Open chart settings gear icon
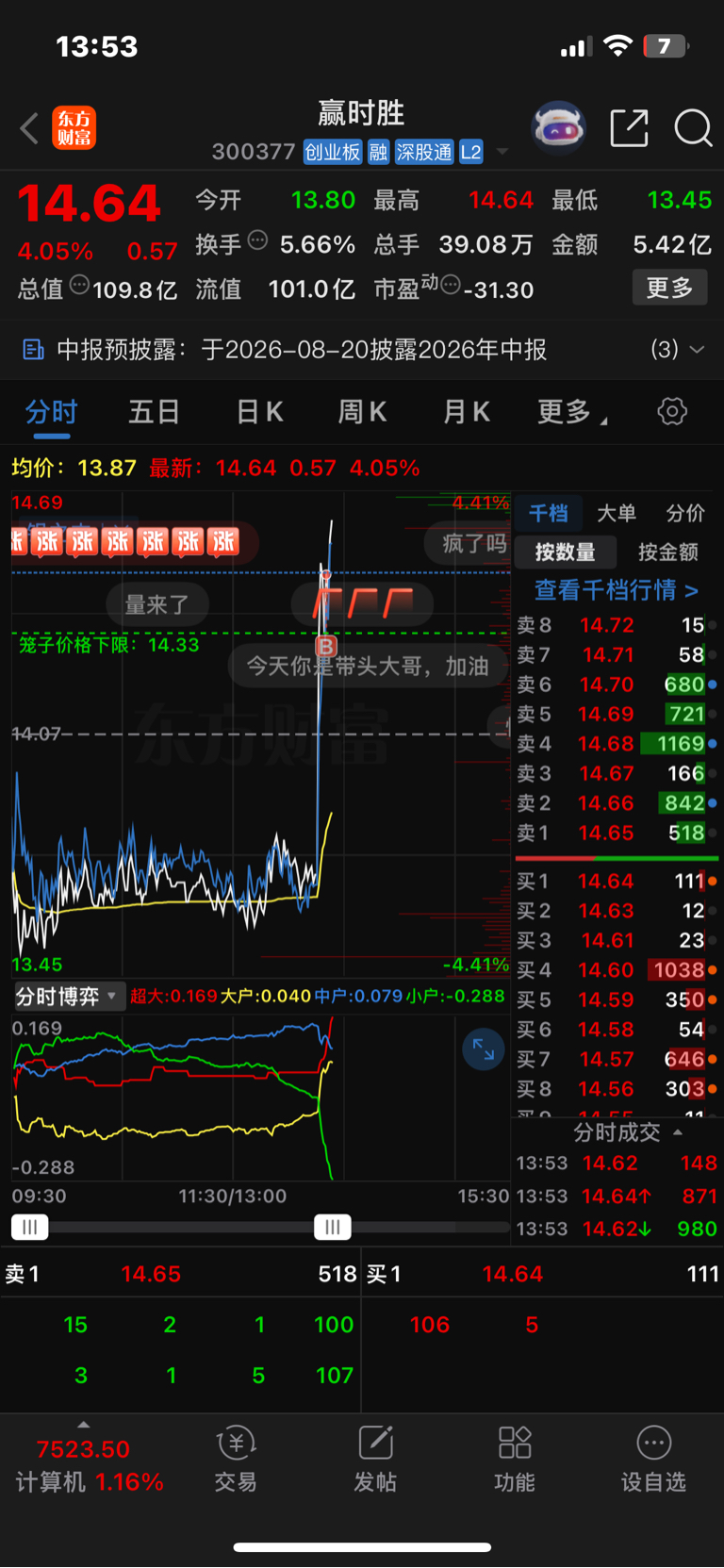Viewport: 724px width, 1568px height. click(672, 411)
